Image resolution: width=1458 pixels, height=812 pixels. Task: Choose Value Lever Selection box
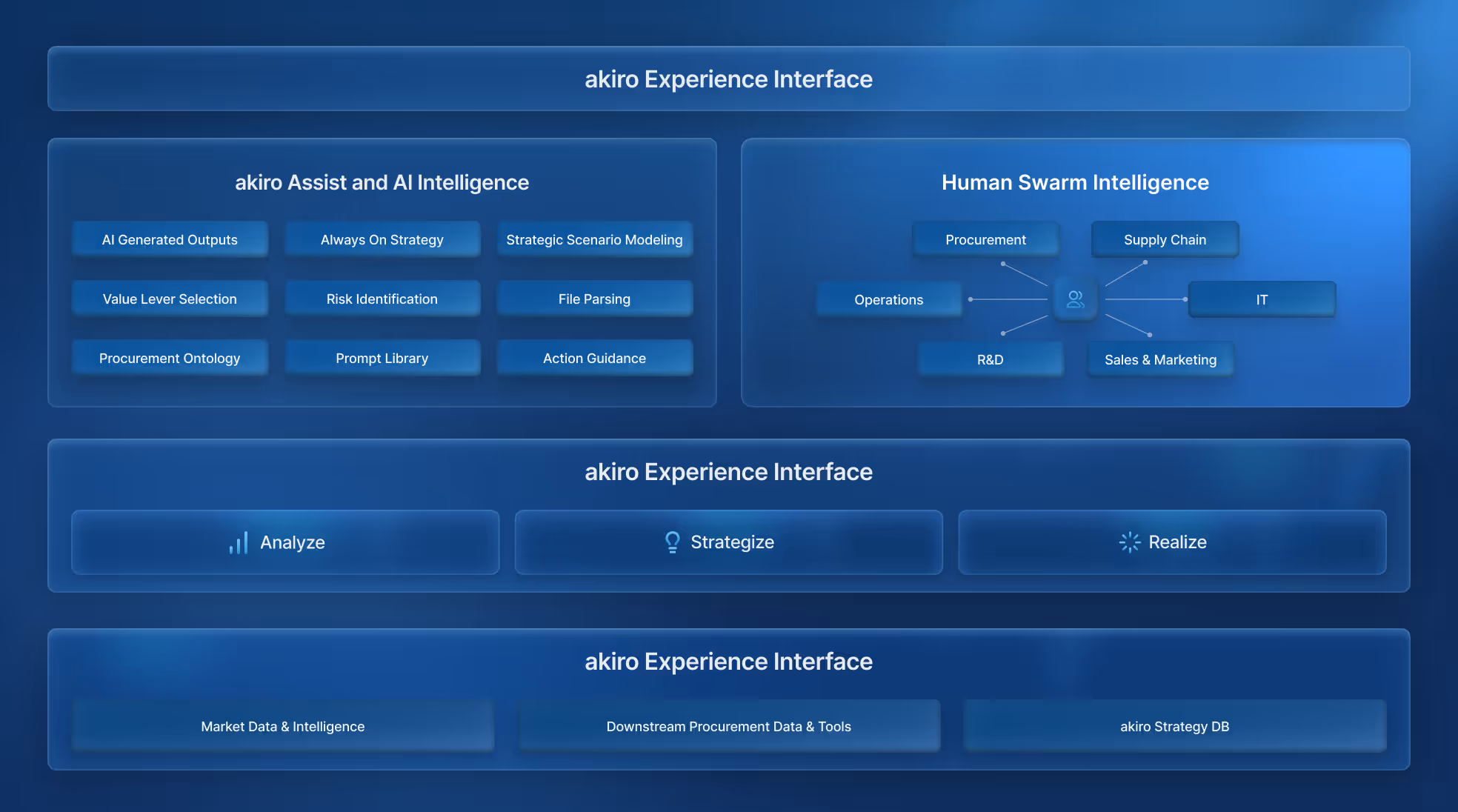170,299
